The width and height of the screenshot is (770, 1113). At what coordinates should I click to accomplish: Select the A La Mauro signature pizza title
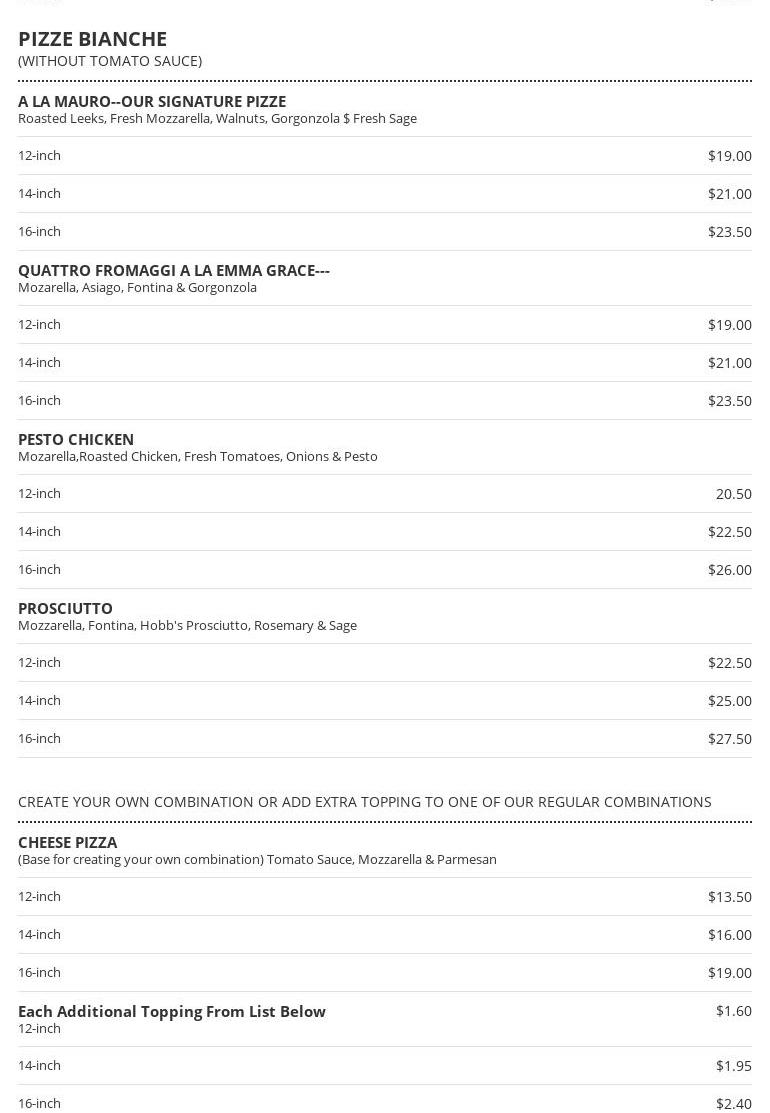(x=152, y=101)
